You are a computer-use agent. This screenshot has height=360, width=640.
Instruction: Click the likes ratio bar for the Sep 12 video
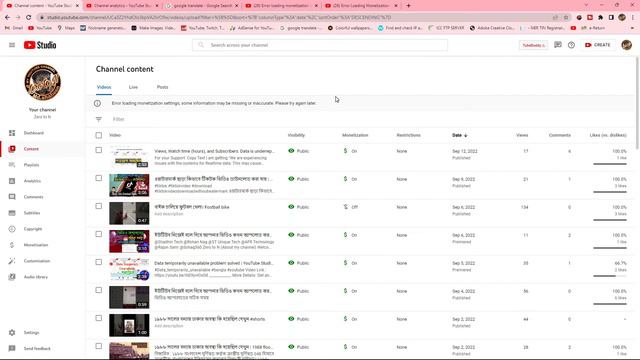pos(610,164)
